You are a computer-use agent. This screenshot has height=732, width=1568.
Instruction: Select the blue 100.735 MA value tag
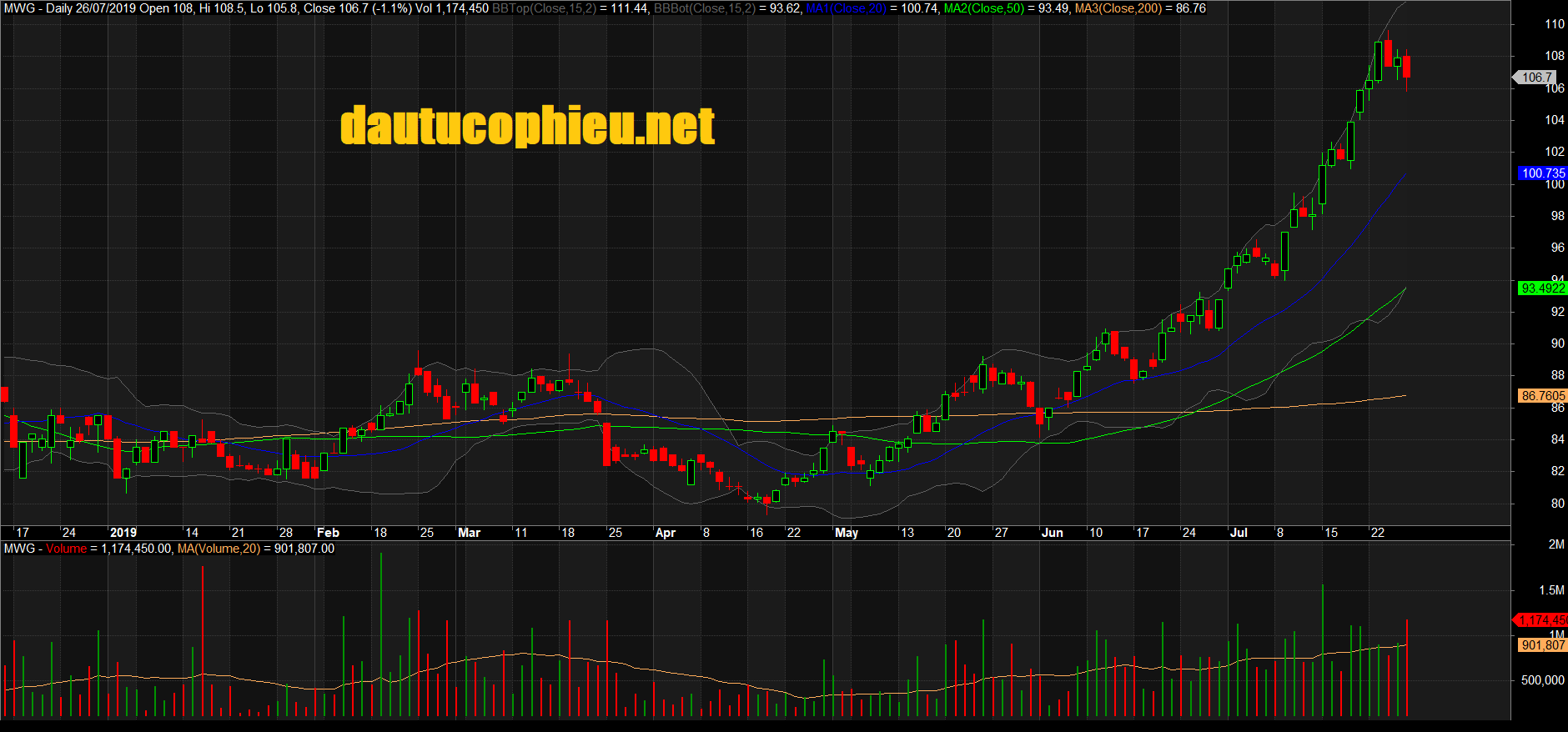[x=1542, y=173]
